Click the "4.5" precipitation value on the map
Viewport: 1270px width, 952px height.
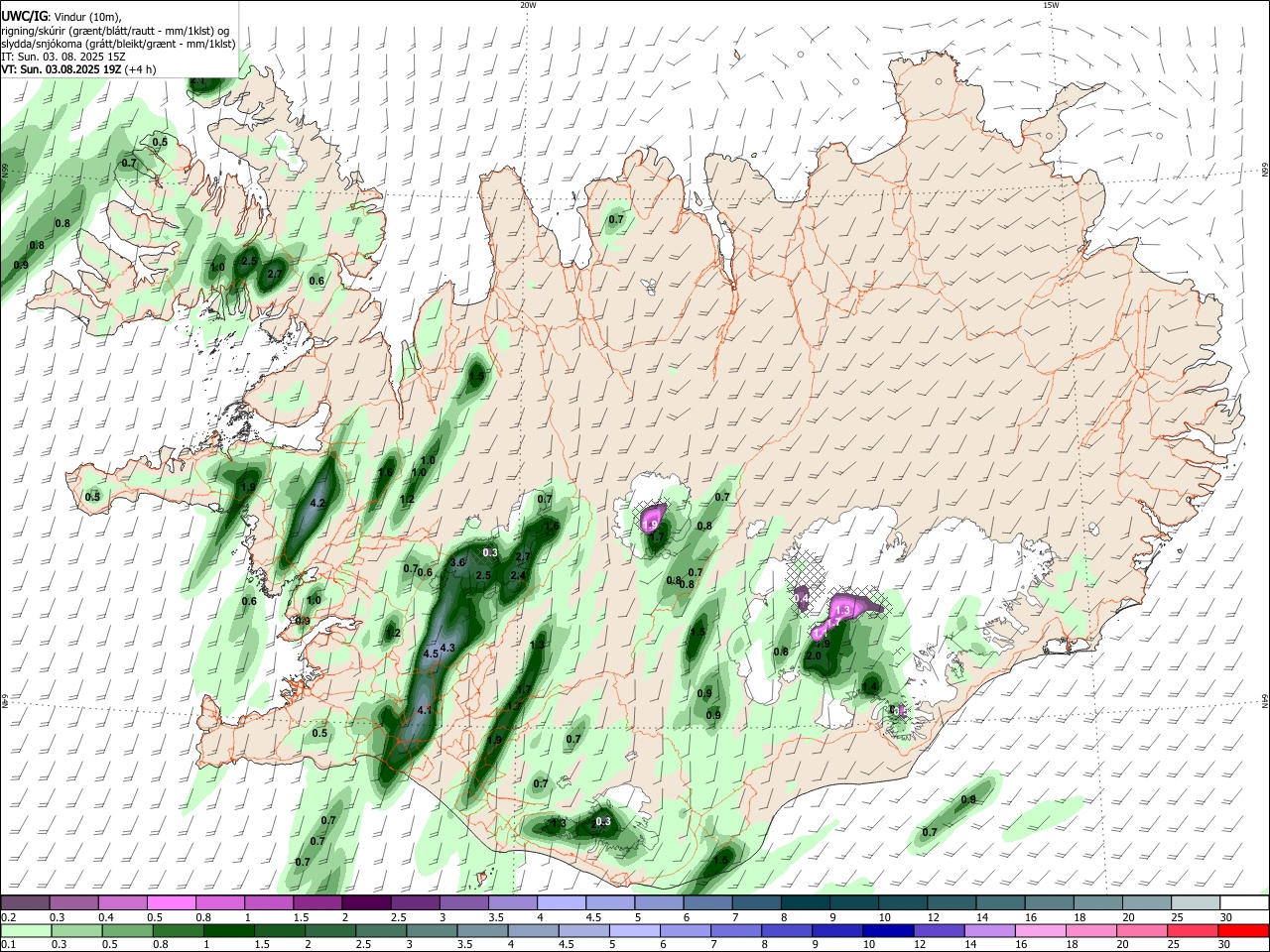click(x=431, y=654)
